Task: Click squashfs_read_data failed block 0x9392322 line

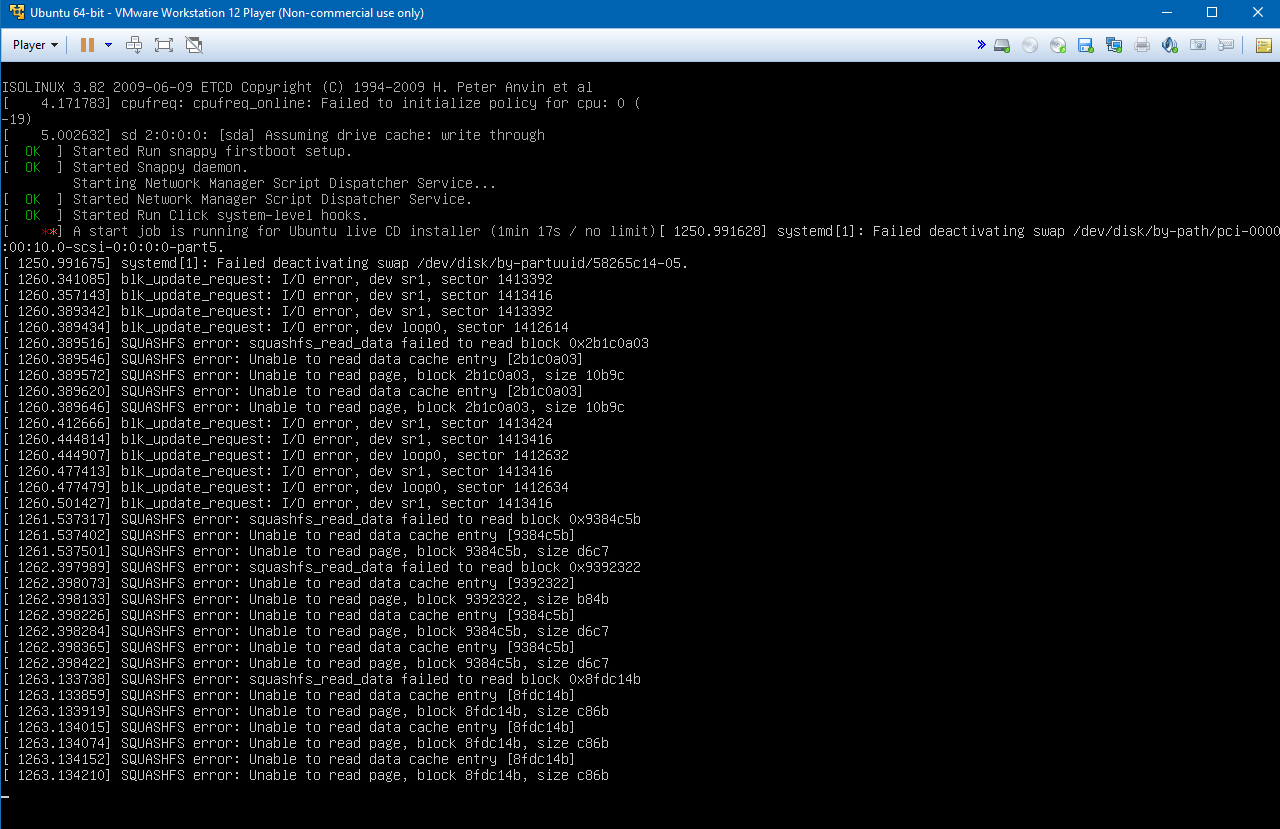Action: pos(321,567)
